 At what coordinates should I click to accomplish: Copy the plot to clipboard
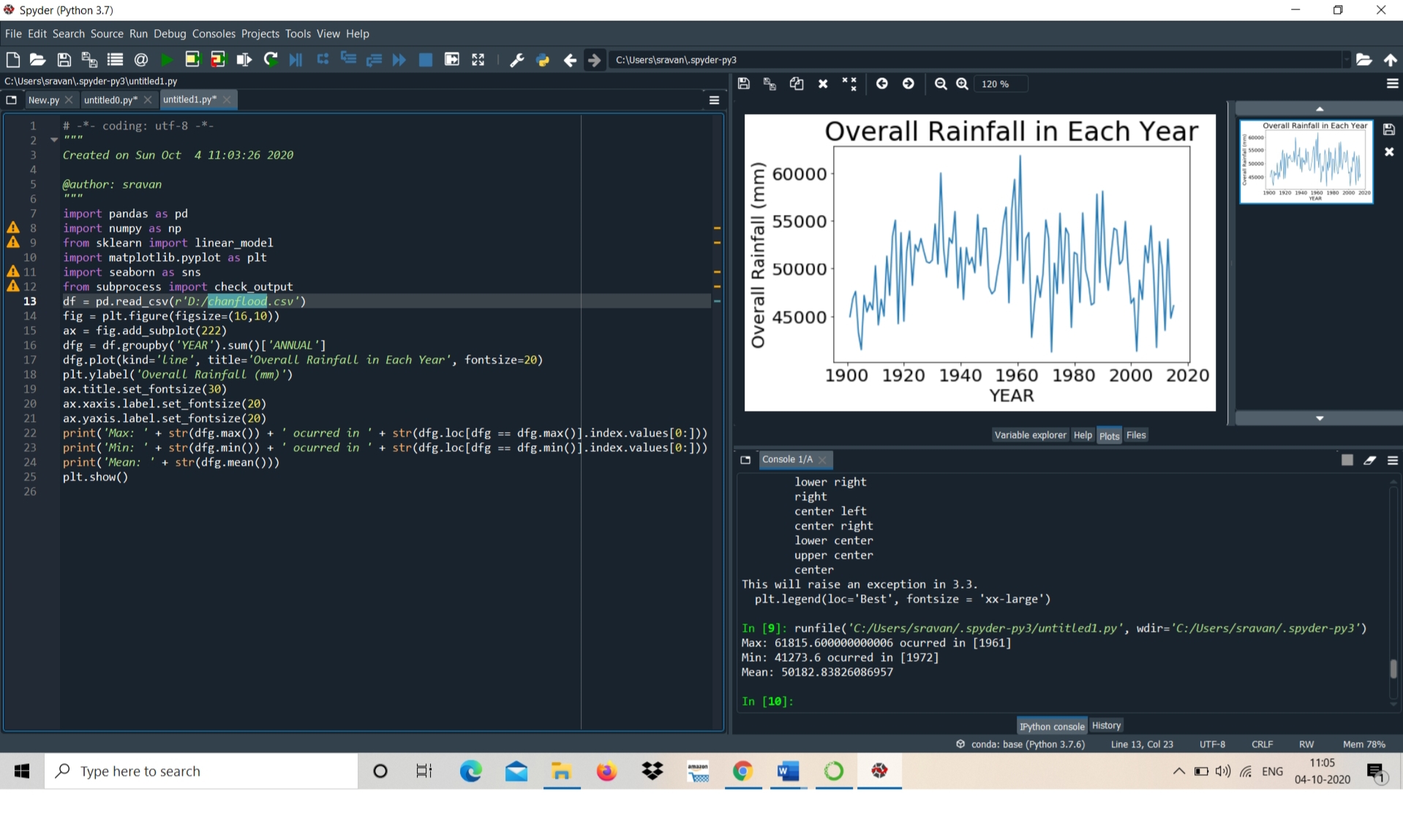[x=797, y=84]
